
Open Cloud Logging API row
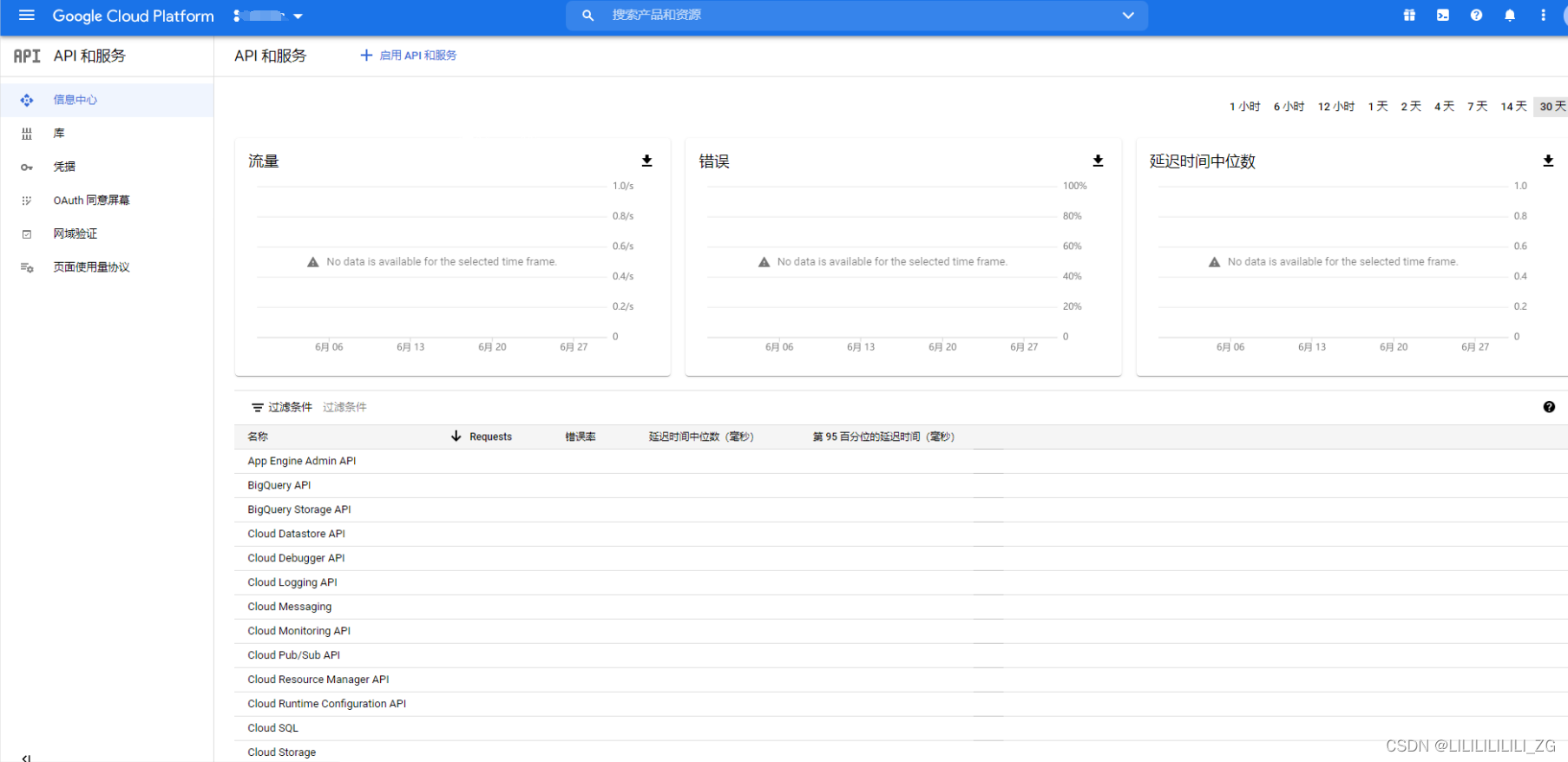[901, 582]
